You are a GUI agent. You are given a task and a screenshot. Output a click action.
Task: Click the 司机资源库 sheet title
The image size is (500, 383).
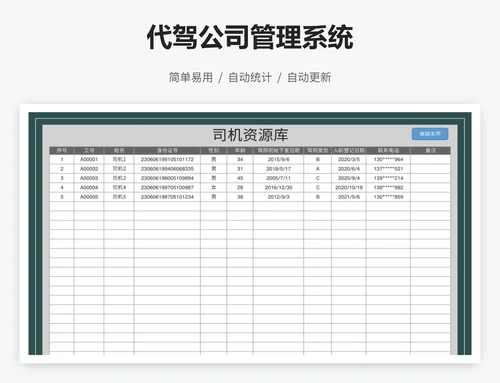(x=250, y=135)
